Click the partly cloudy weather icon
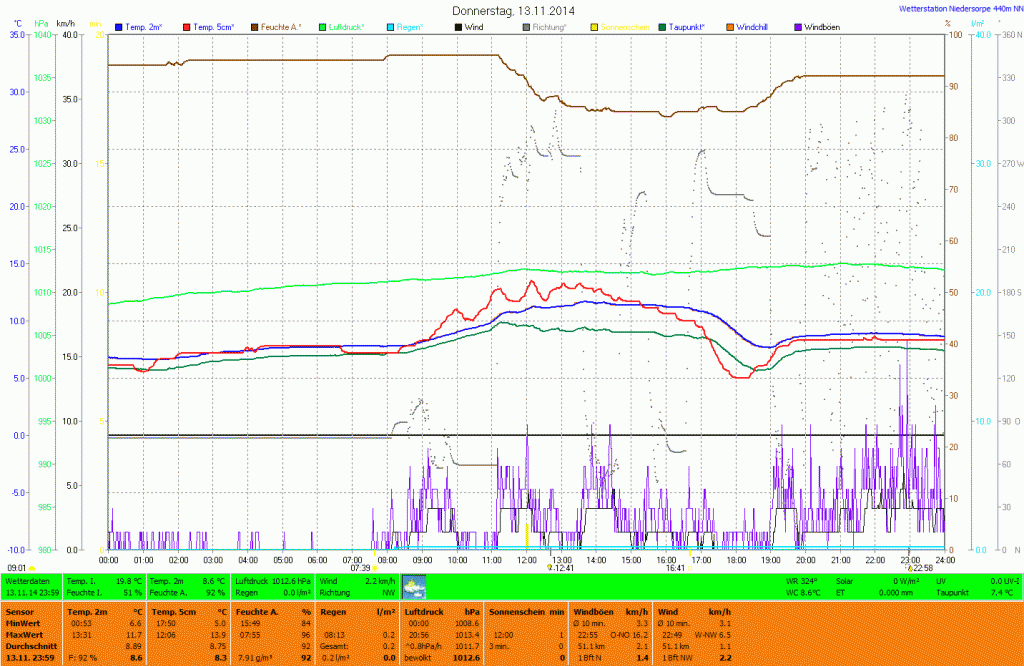The width and height of the screenshot is (1024, 666). pyautogui.click(x=413, y=586)
